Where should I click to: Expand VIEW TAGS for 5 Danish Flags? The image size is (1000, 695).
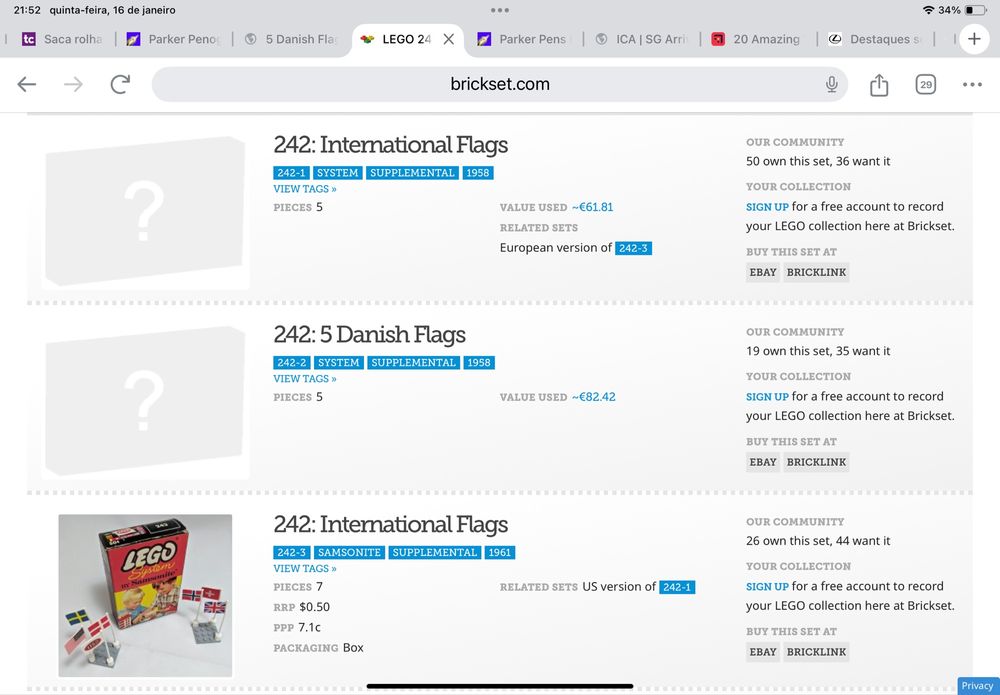305,379
